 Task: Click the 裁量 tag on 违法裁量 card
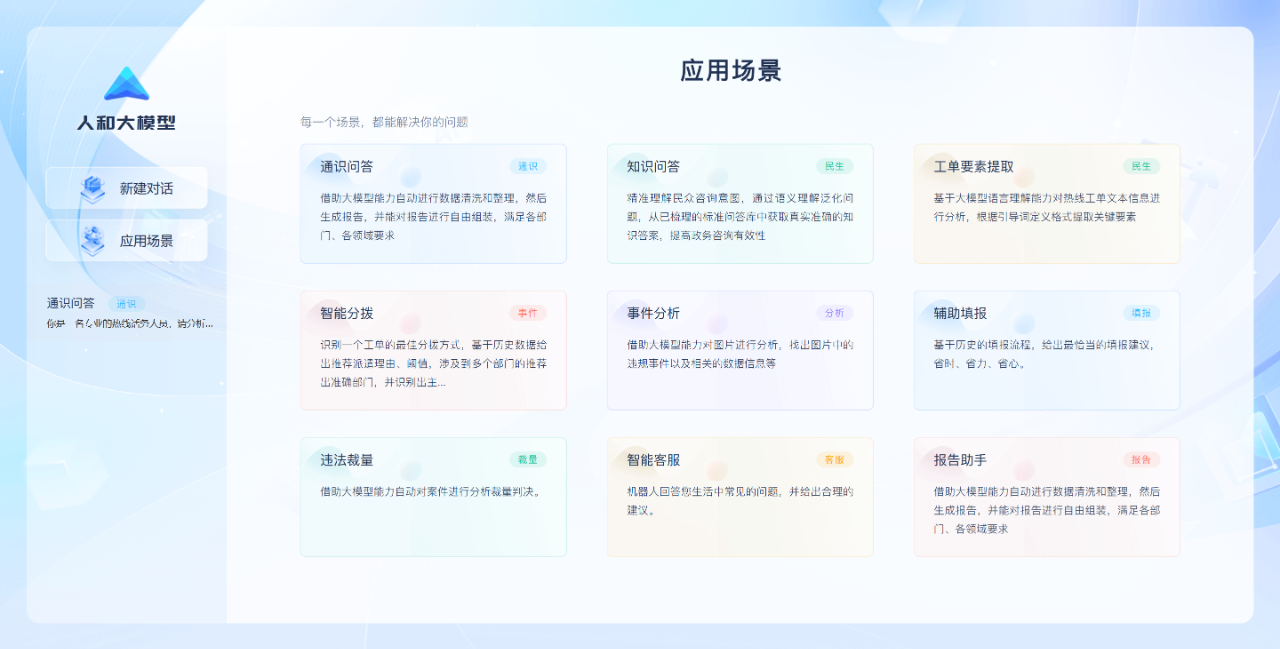coord(527,460)
